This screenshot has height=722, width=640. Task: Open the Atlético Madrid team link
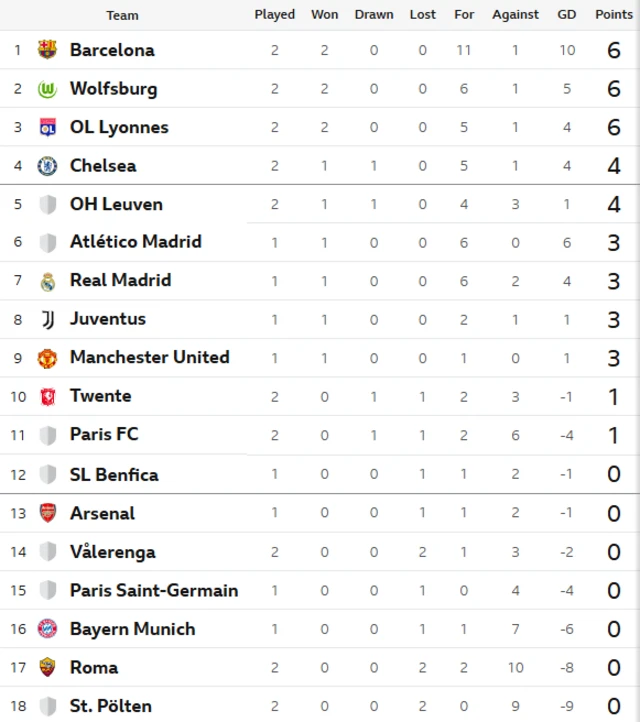click(135, 242)
